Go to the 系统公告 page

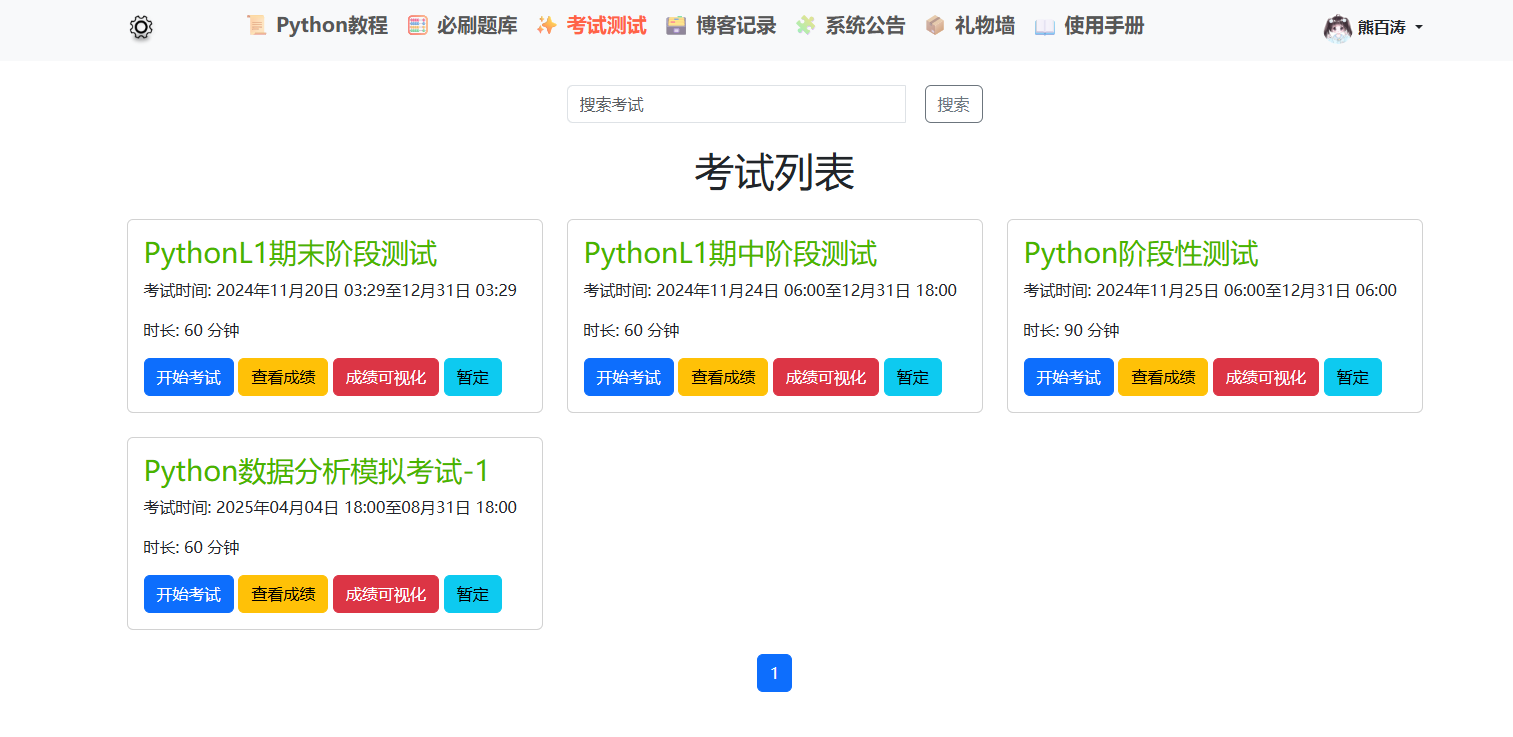click(x=864, y=26)
